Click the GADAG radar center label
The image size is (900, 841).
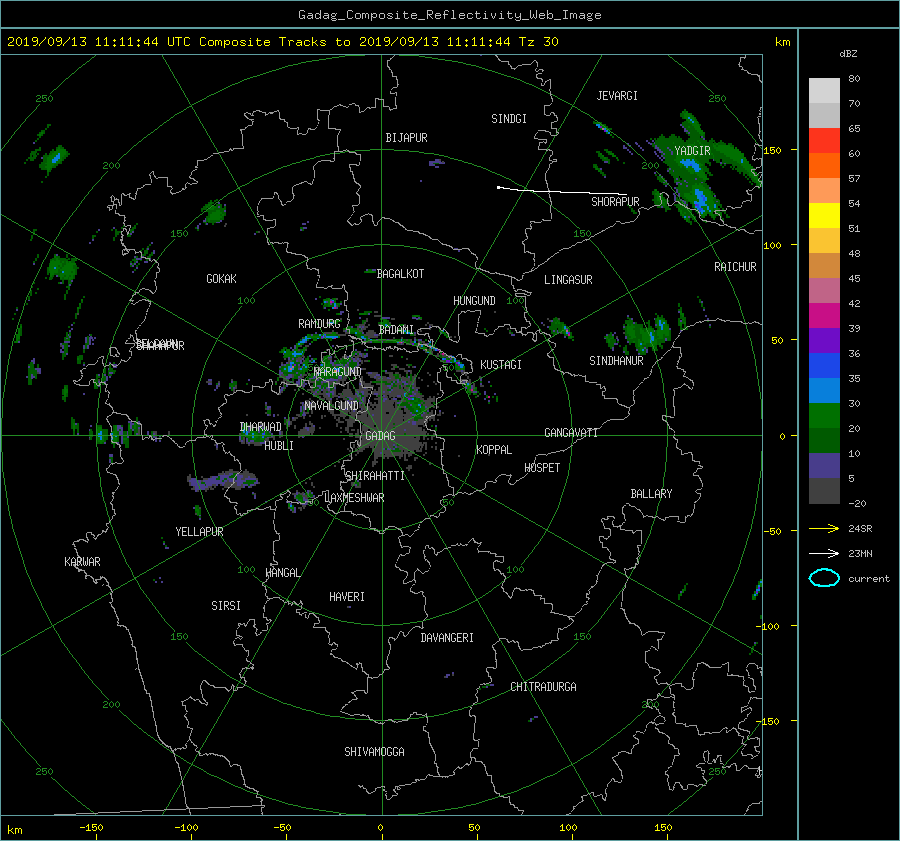tap(380, 436)
